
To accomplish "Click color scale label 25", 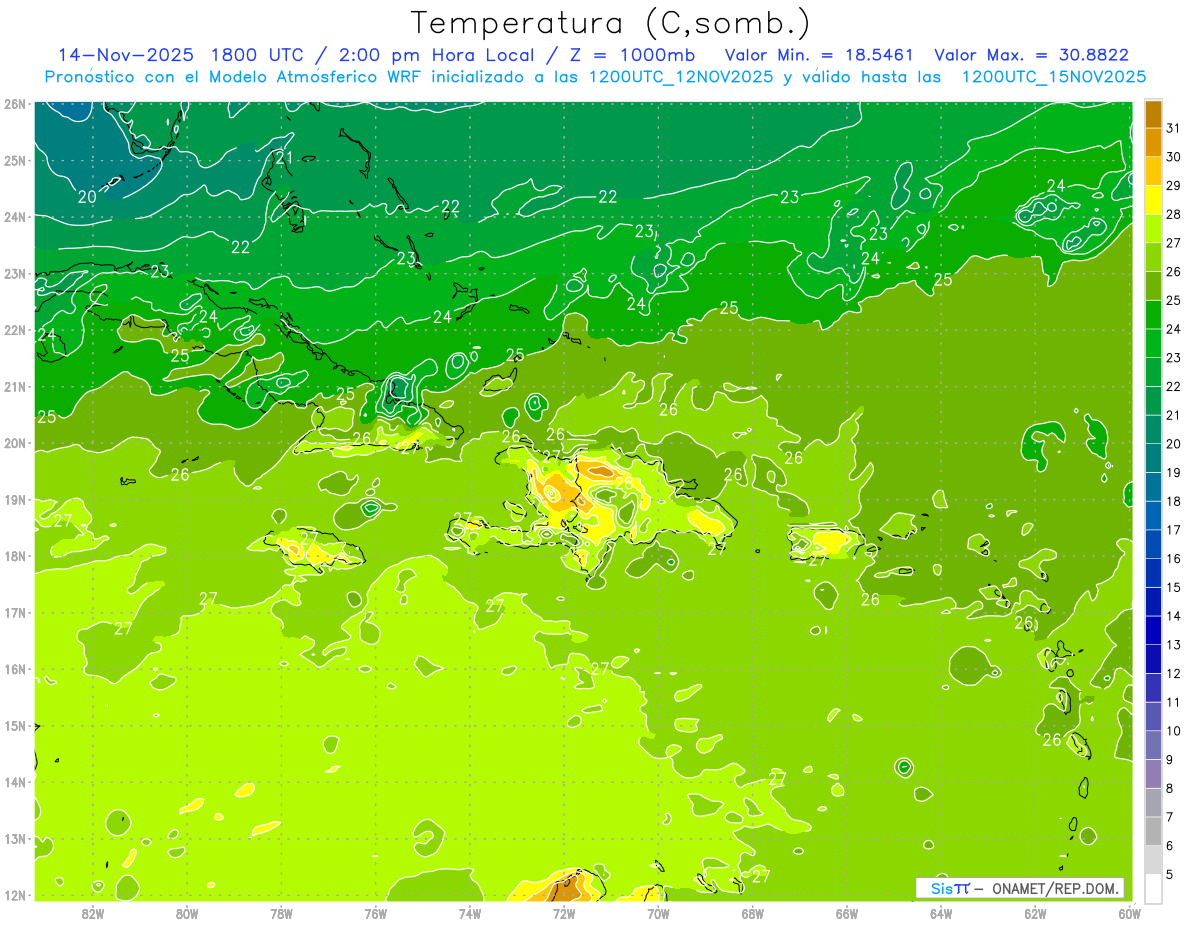I will tap(1174, 300).
